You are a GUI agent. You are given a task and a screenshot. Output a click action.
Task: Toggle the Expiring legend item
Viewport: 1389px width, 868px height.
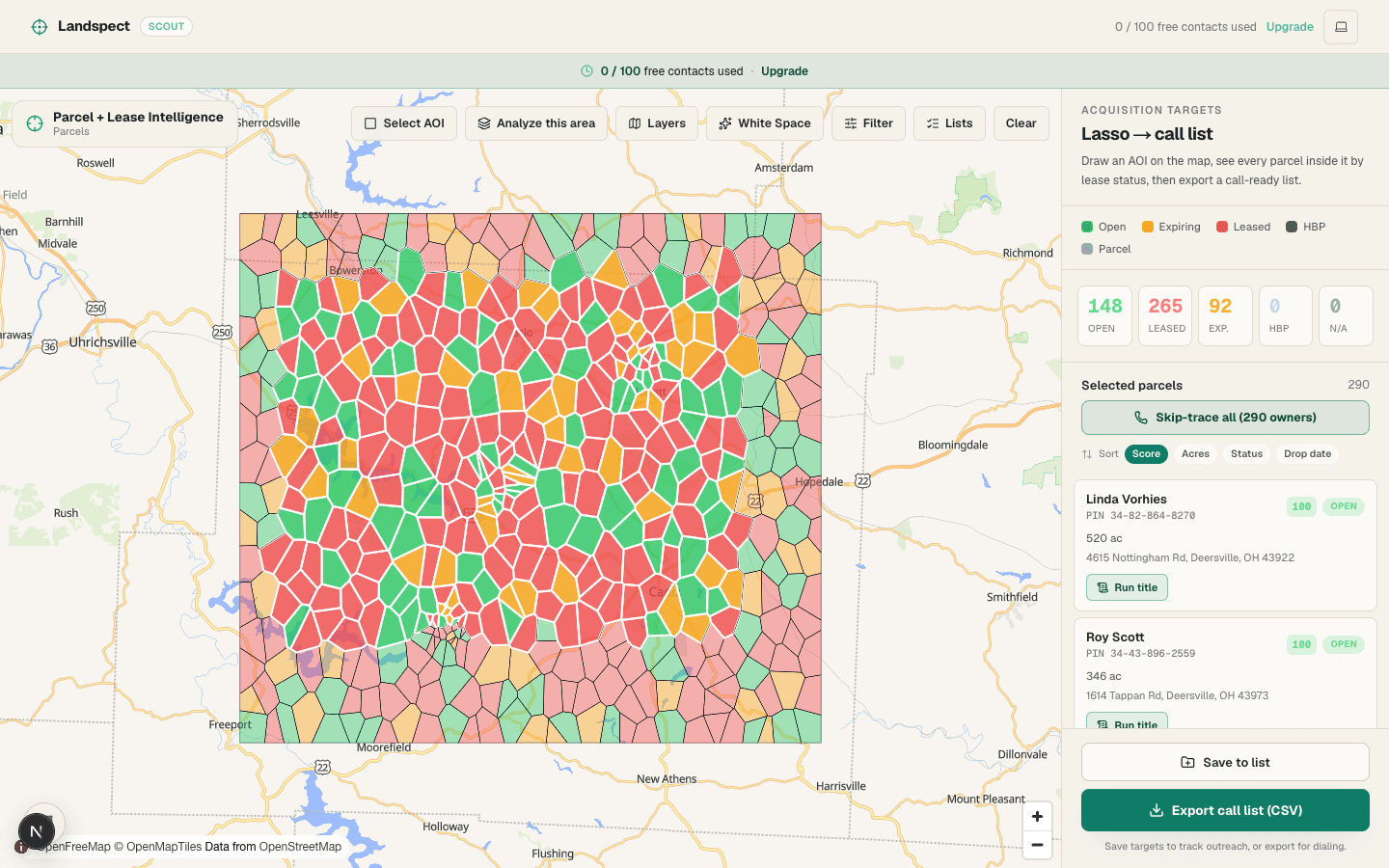[1171, 227]
